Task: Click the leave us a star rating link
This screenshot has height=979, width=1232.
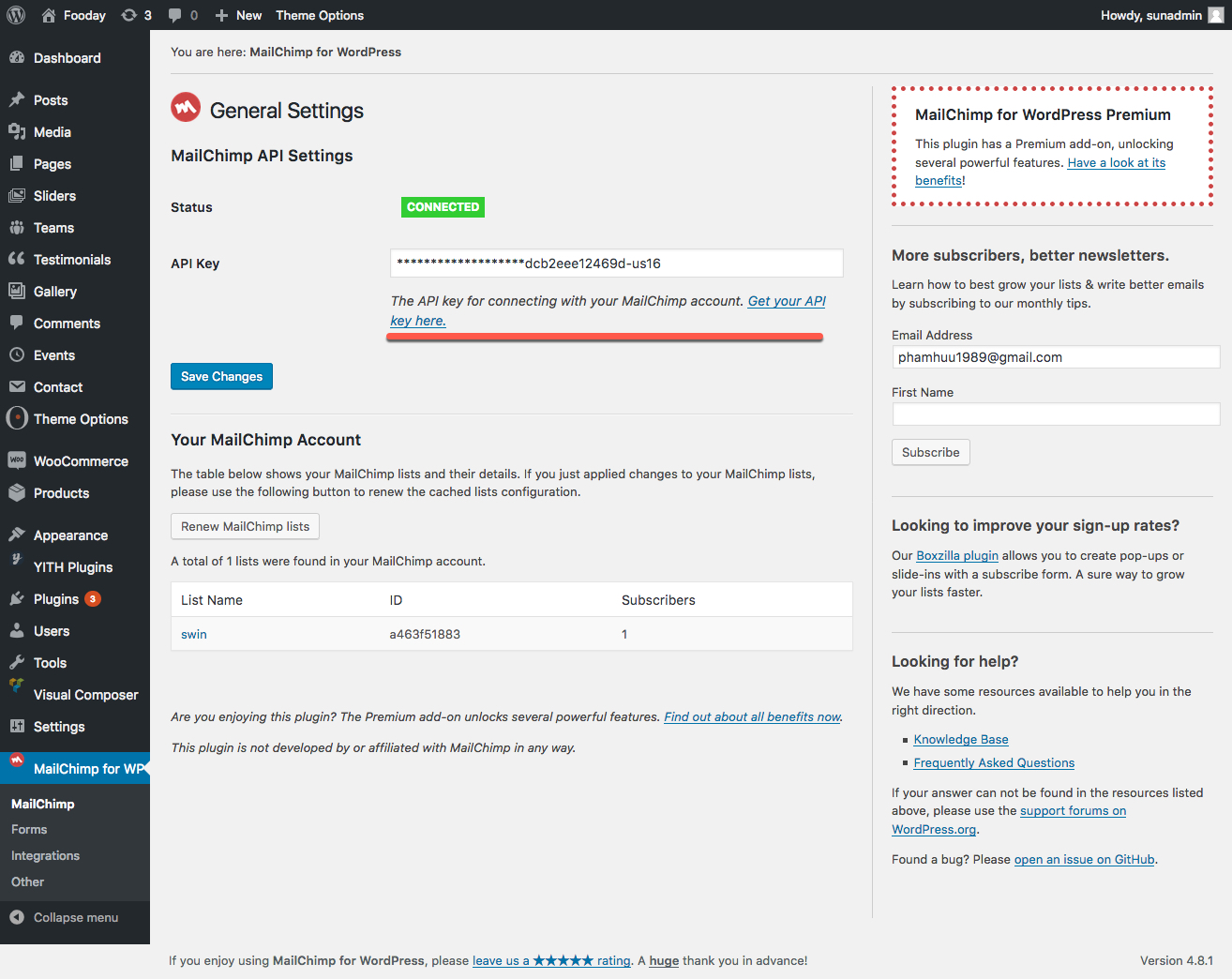Action: [x=551, y=960]
